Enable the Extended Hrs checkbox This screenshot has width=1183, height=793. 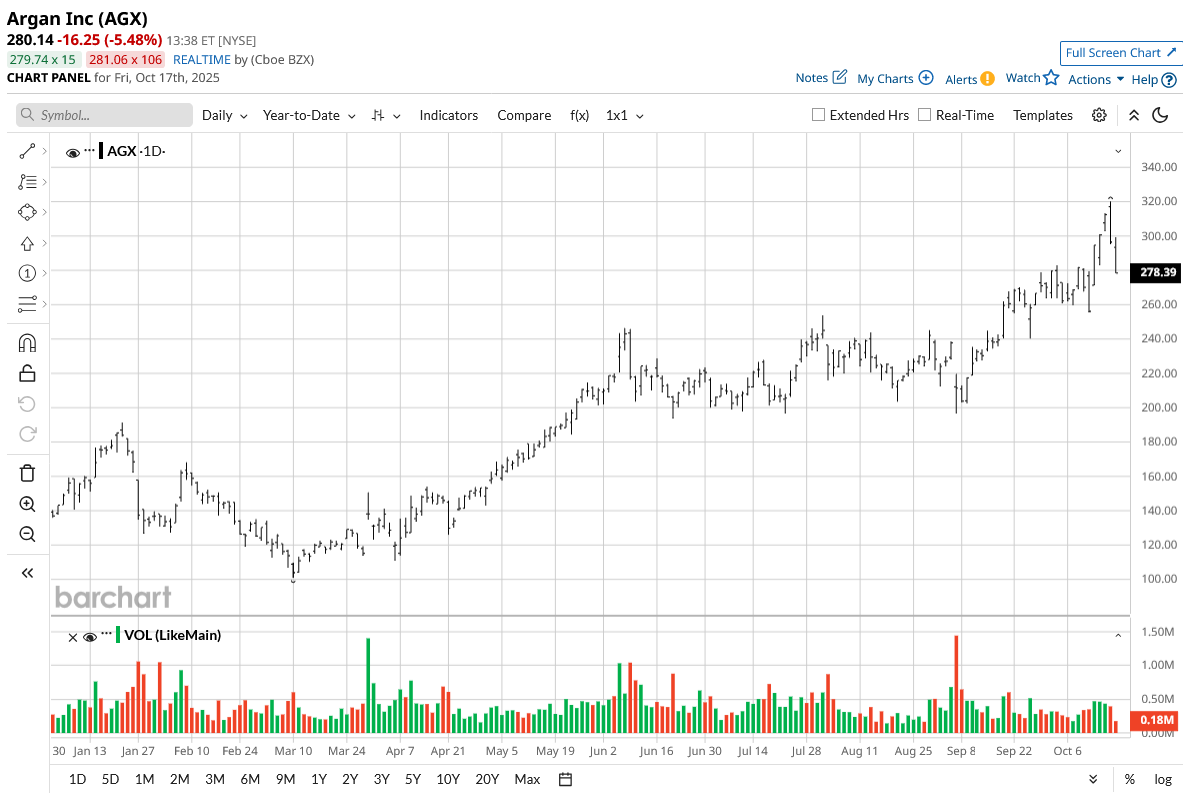click(x=818, y=115)
